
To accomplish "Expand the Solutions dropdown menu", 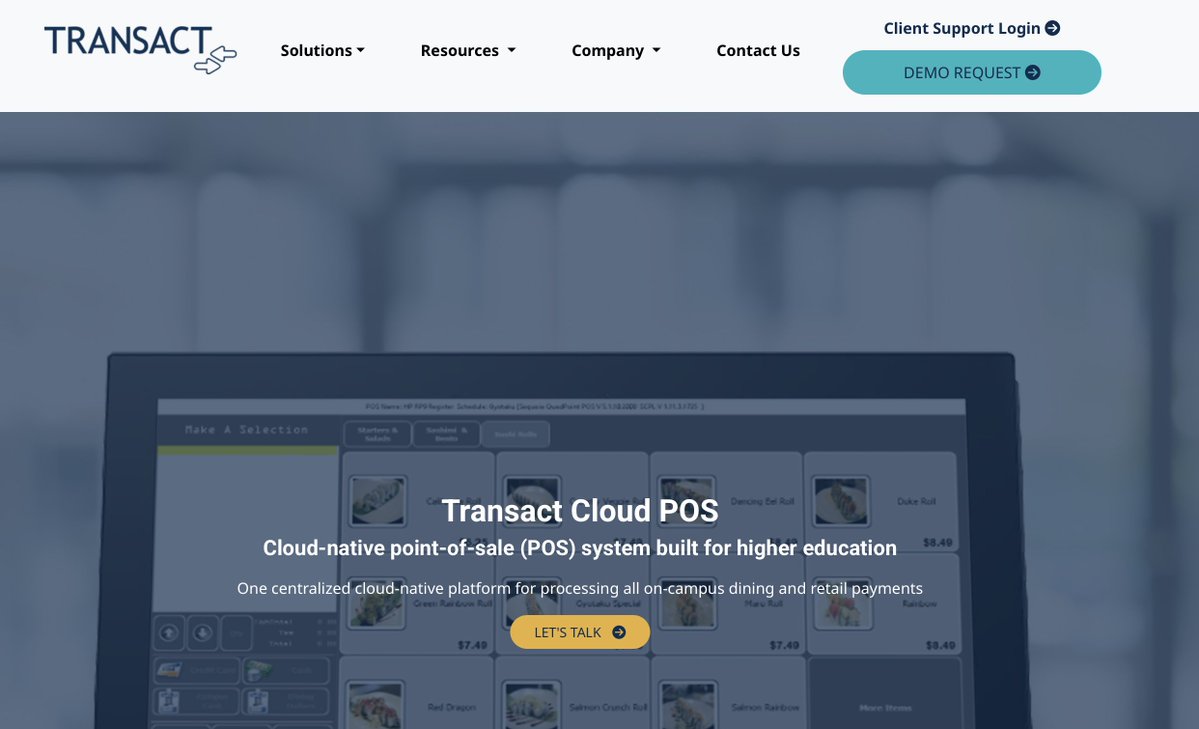I will click(x=322, y=50).
